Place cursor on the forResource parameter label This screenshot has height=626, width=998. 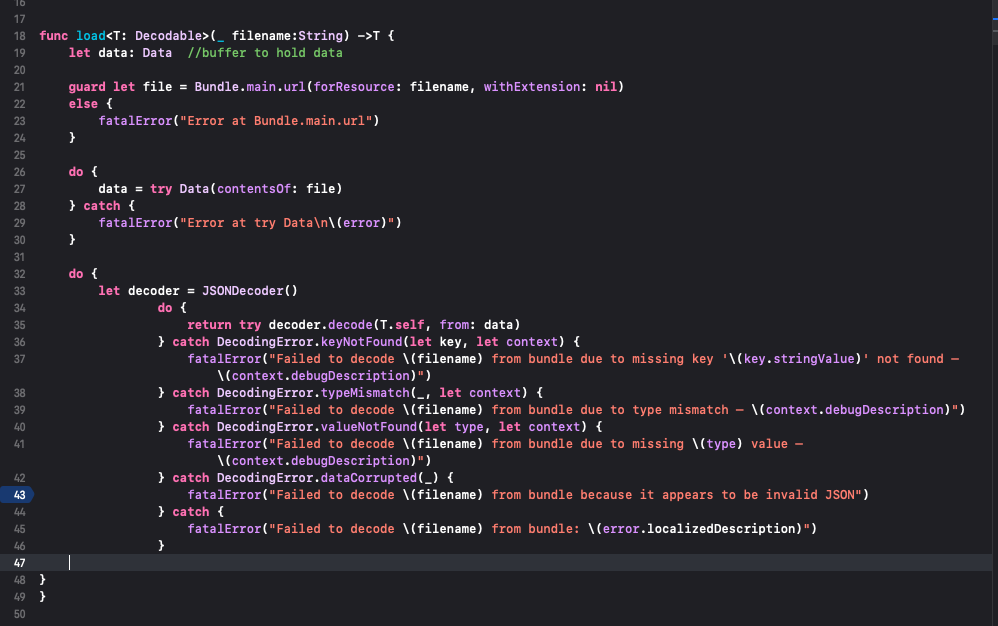tap(350, 87)
